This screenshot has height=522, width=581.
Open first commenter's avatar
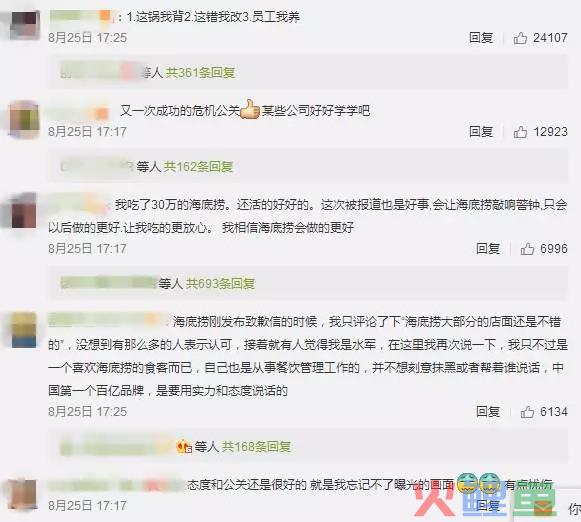pos(24,26)
